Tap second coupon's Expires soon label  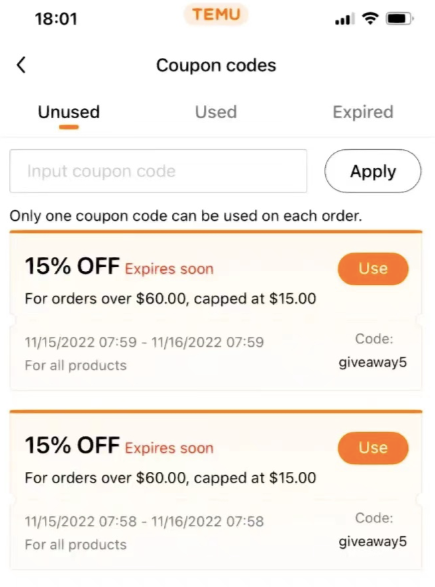(x=169, y=448)
